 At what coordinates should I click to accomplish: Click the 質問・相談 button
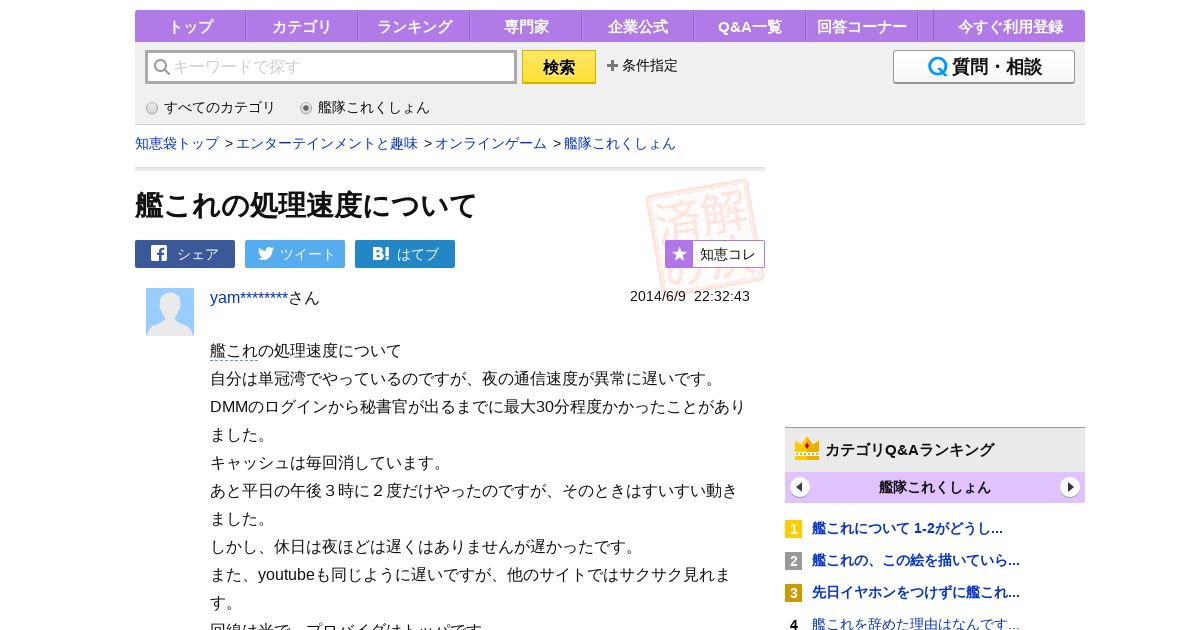click(x=984, y=67)
